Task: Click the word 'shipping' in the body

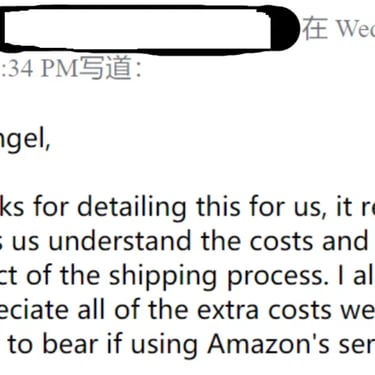Action: click(x=163, y=276)
